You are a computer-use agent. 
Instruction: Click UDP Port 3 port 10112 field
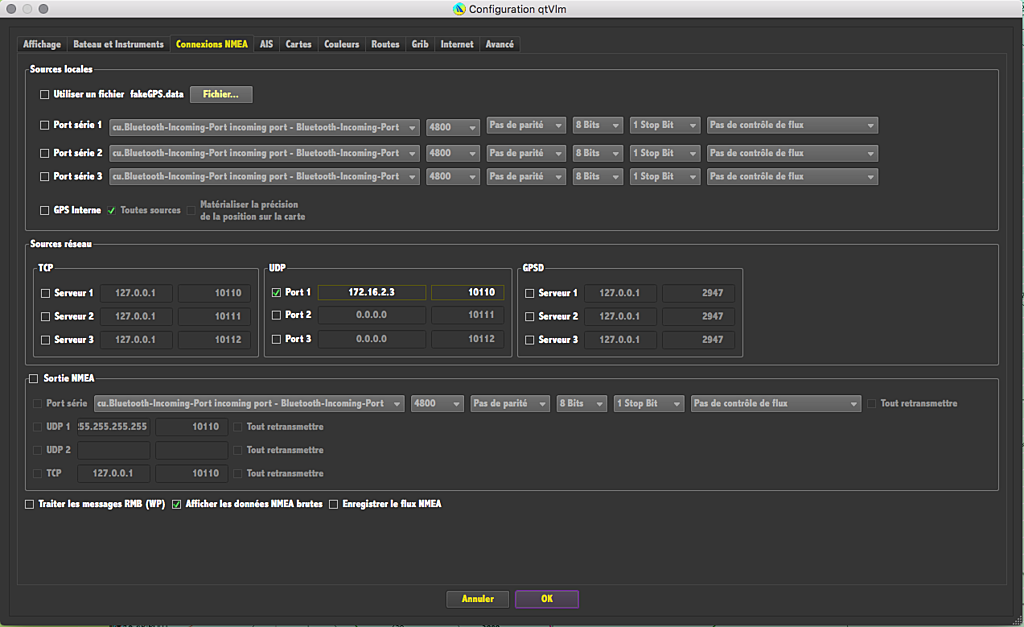pyautogui.click(x=468, y=340)
